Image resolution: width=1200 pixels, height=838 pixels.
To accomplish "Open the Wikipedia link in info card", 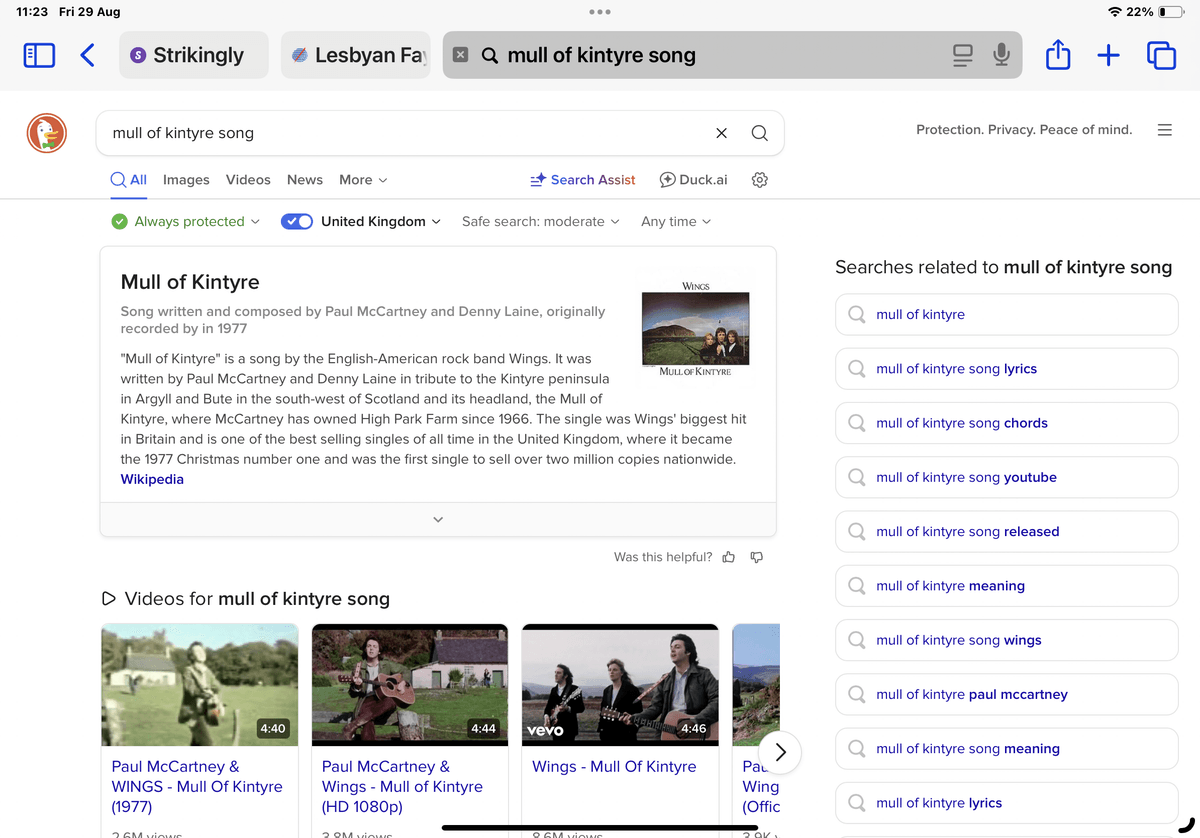I will point(152,479).
